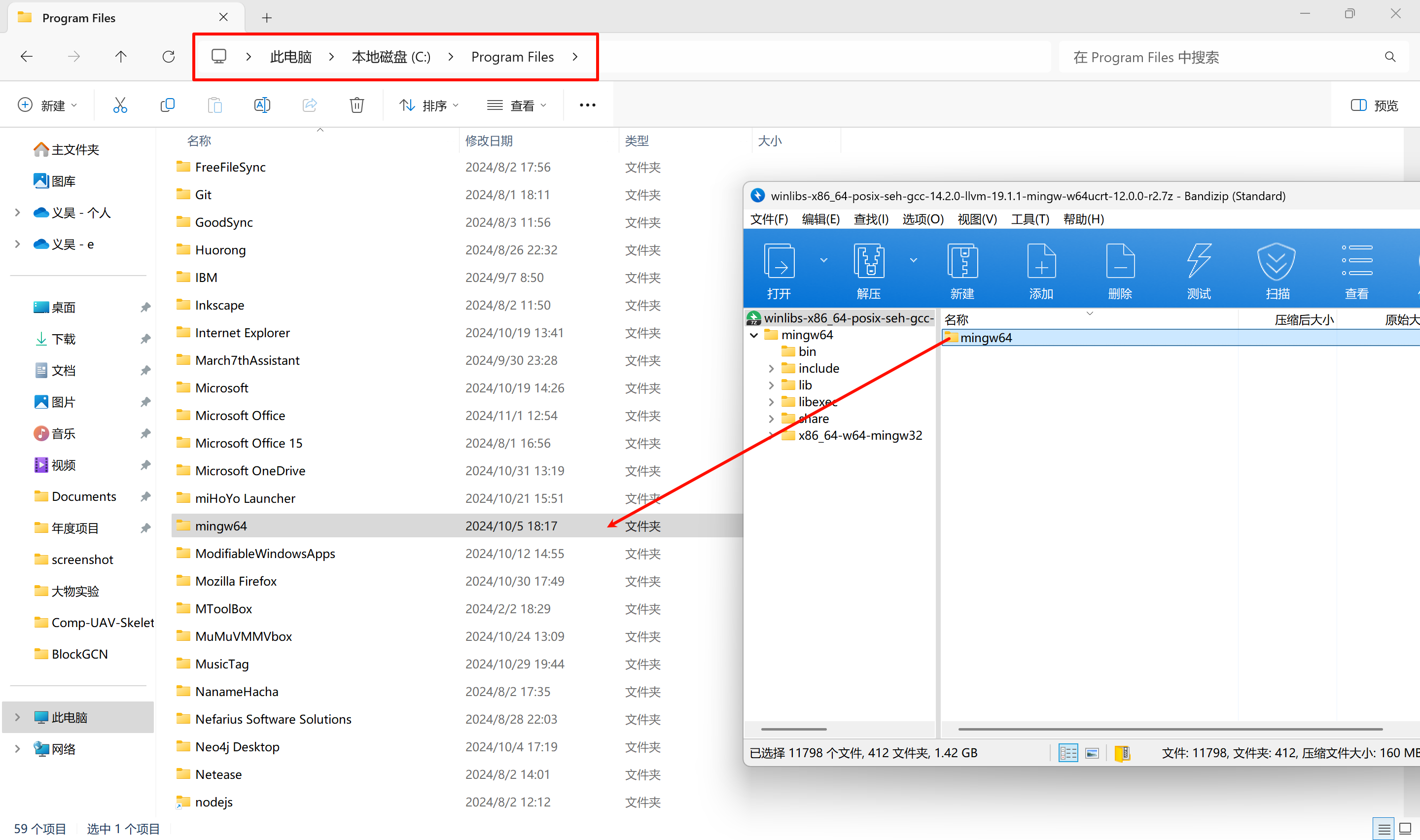Click the Cut scissors icon in Explorer

pos(120,105)
